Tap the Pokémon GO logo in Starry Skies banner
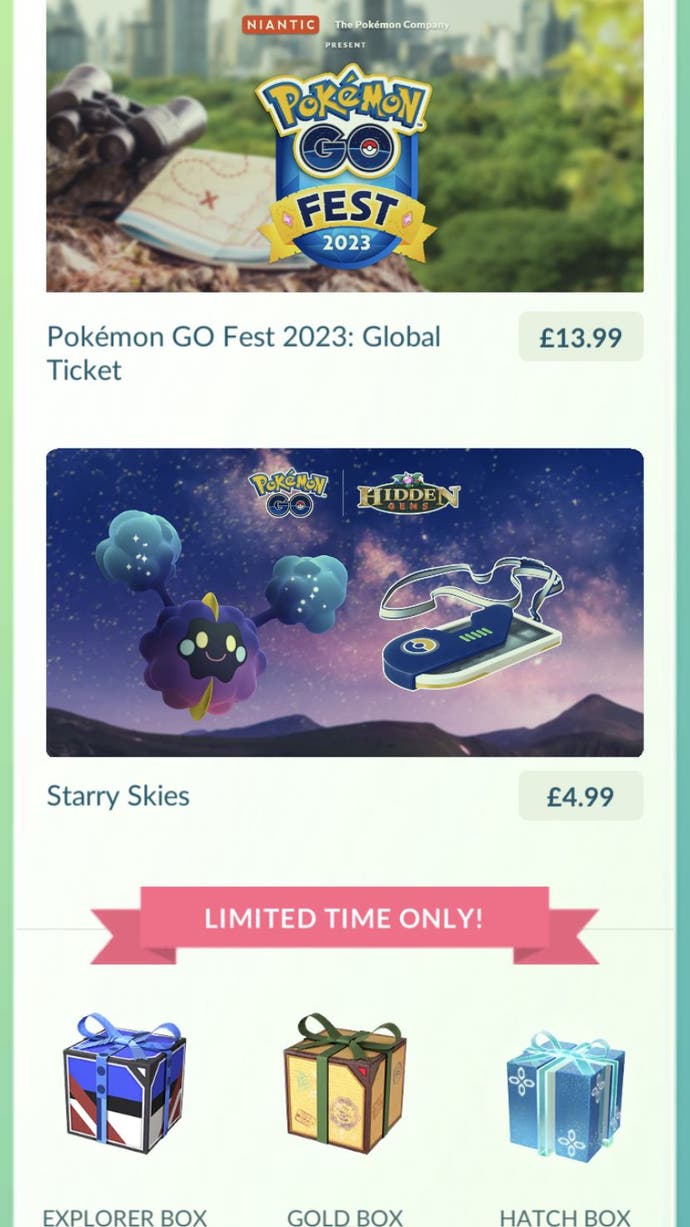 coord(290,494)
